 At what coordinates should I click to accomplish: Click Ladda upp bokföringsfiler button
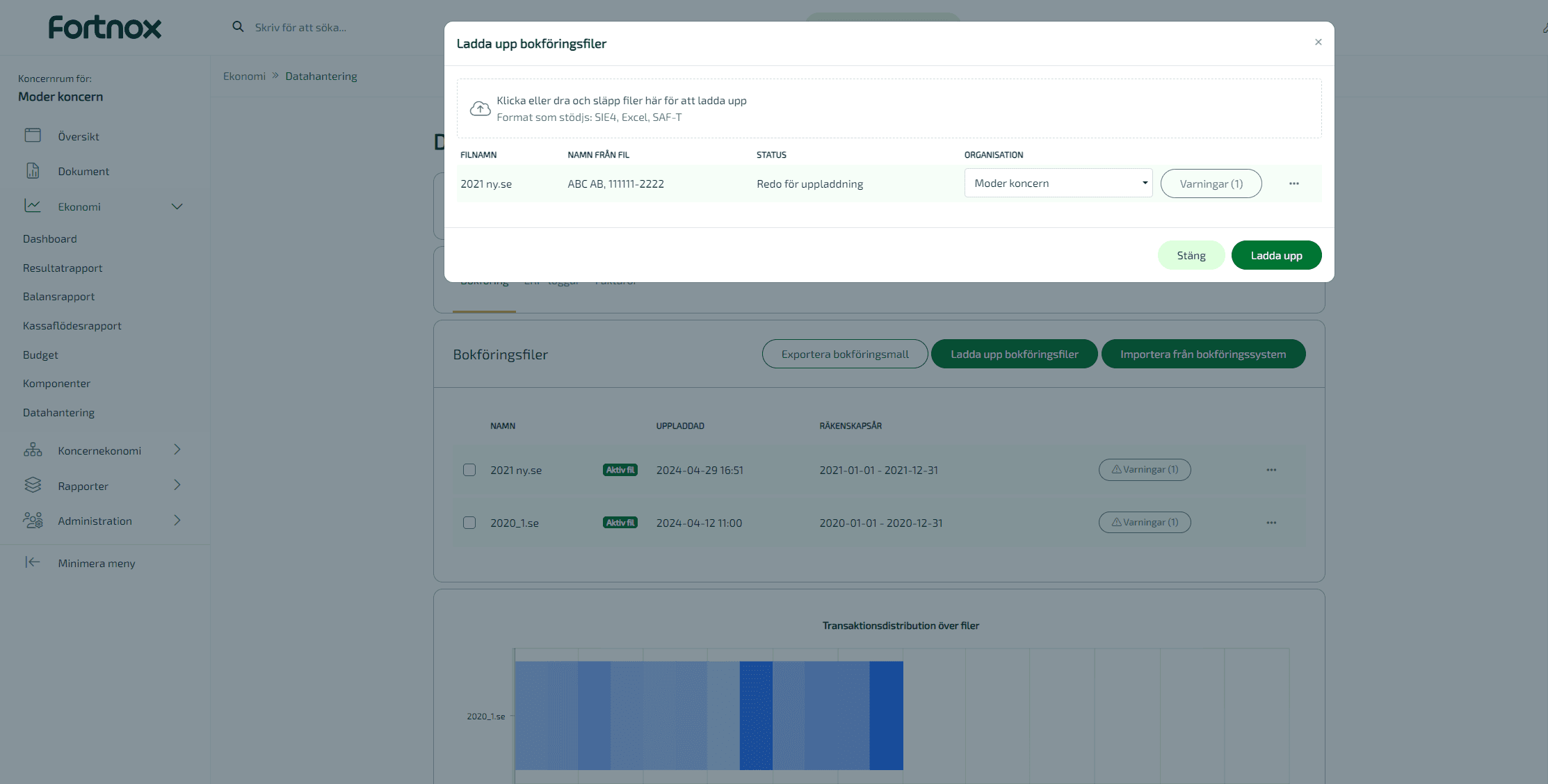[1014, 354]
